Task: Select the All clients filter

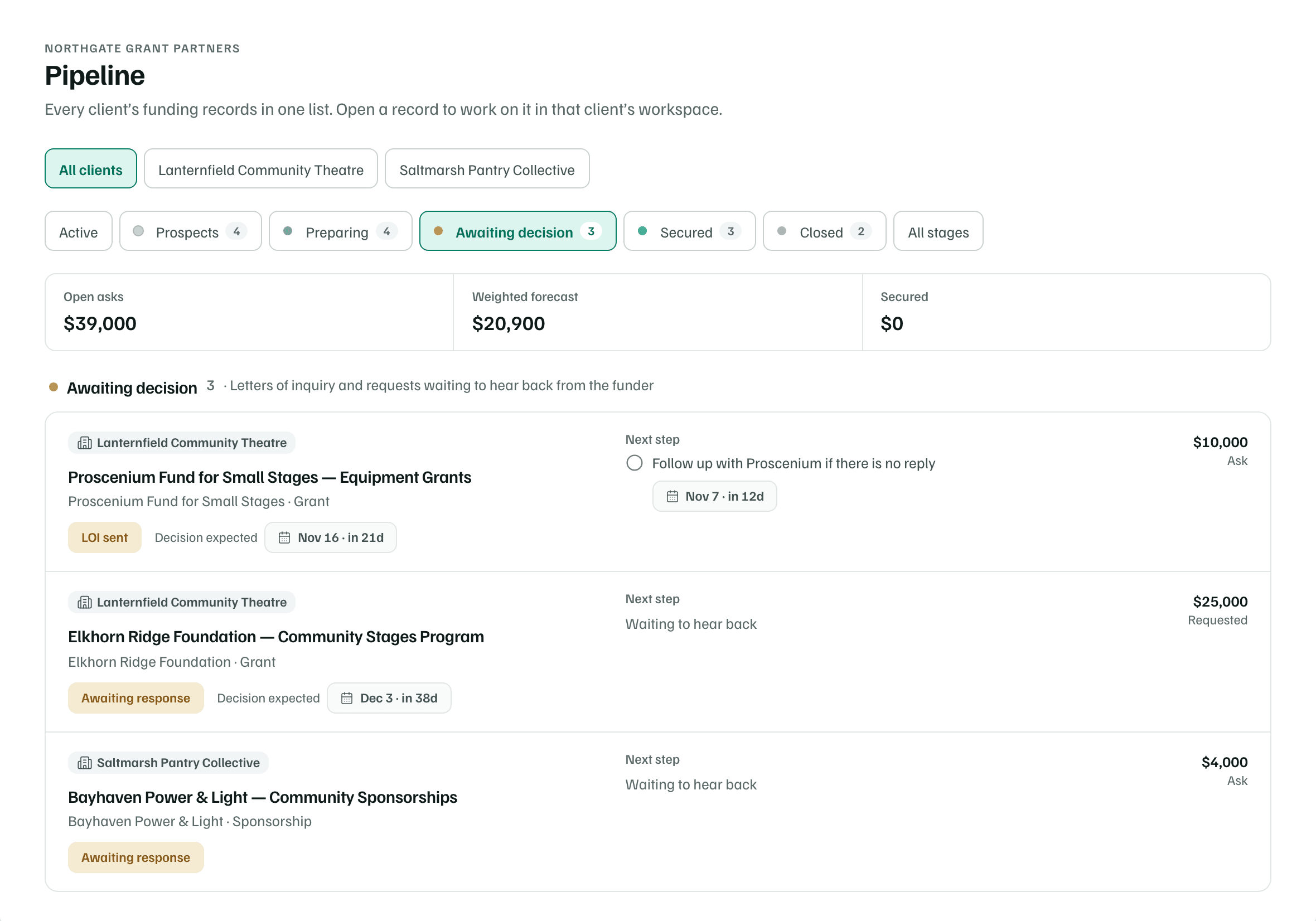Action: [90, 169]
